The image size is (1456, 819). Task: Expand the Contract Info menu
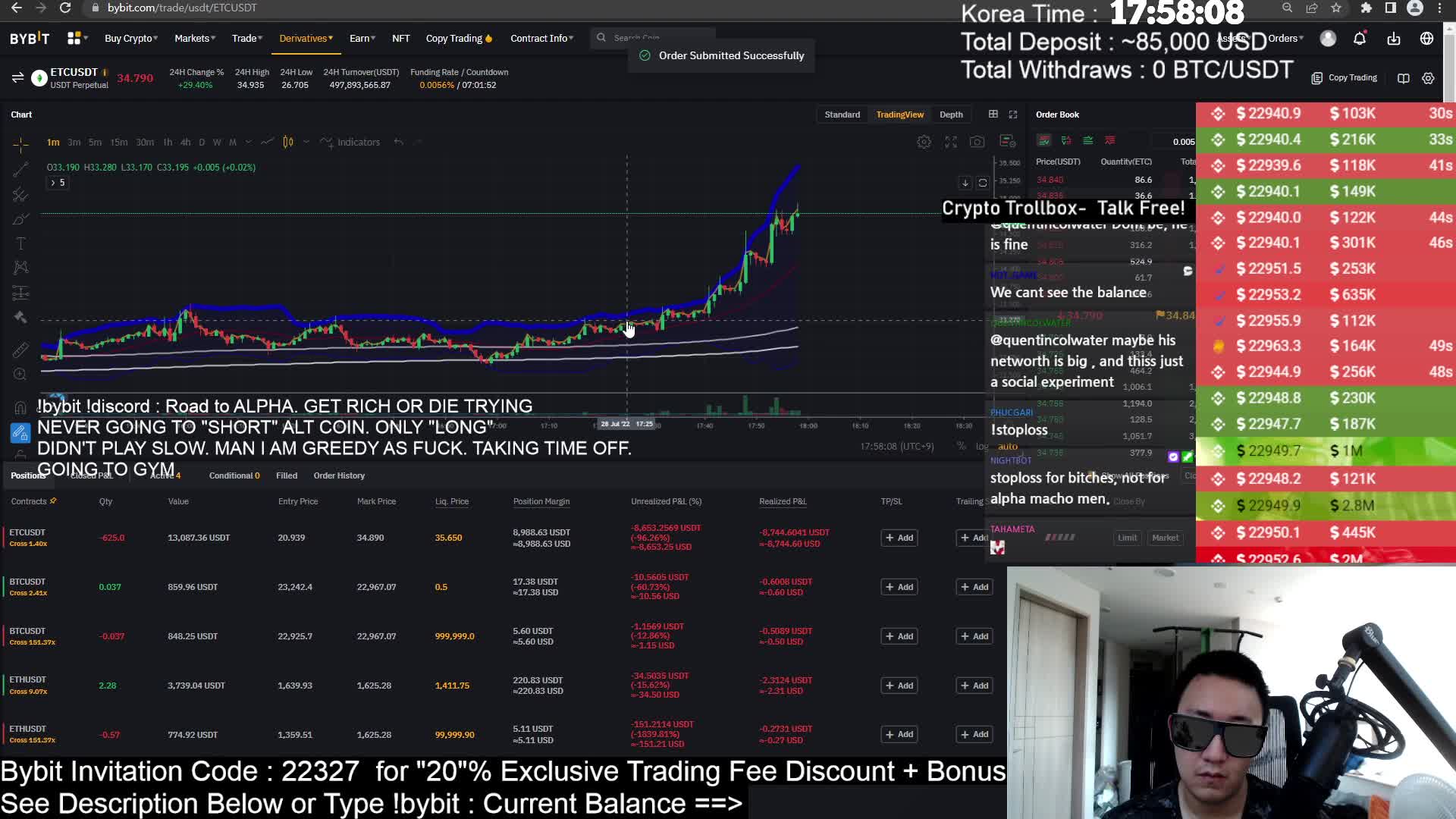542,38
